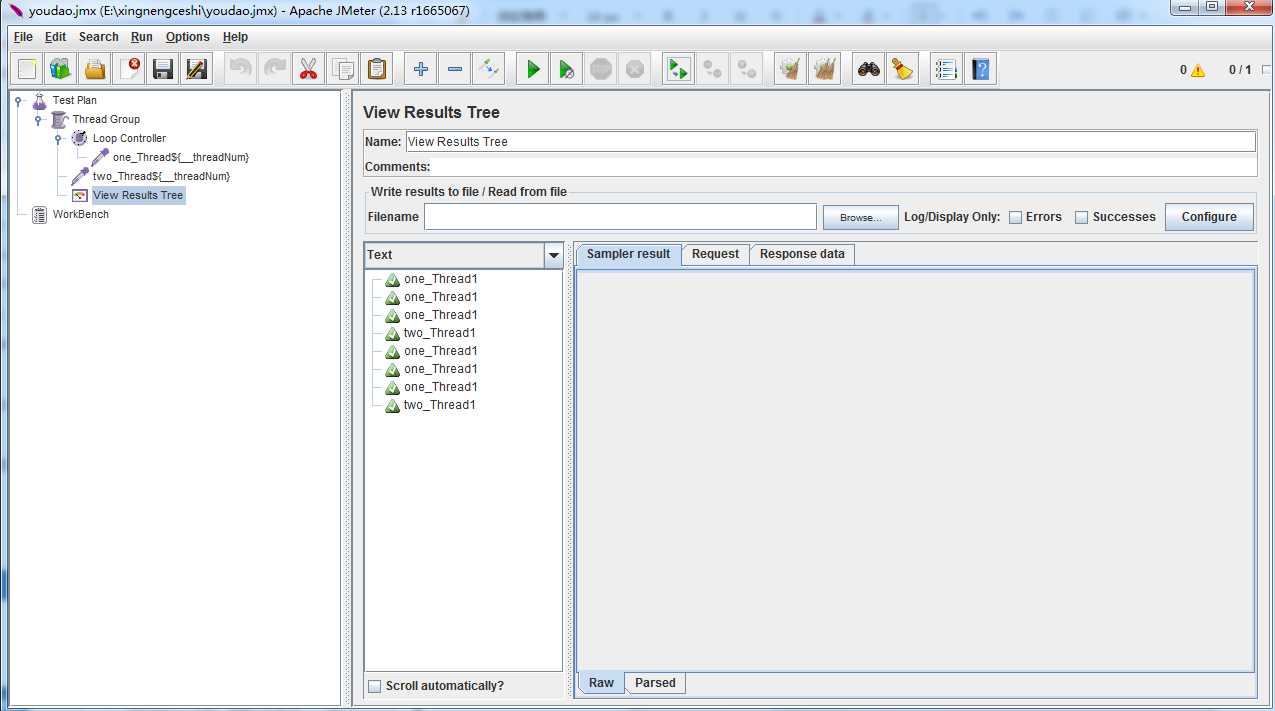Click the Function Helper list icon
The width and height of the screenshot is (1275, 711).
[x=946, y=69]
